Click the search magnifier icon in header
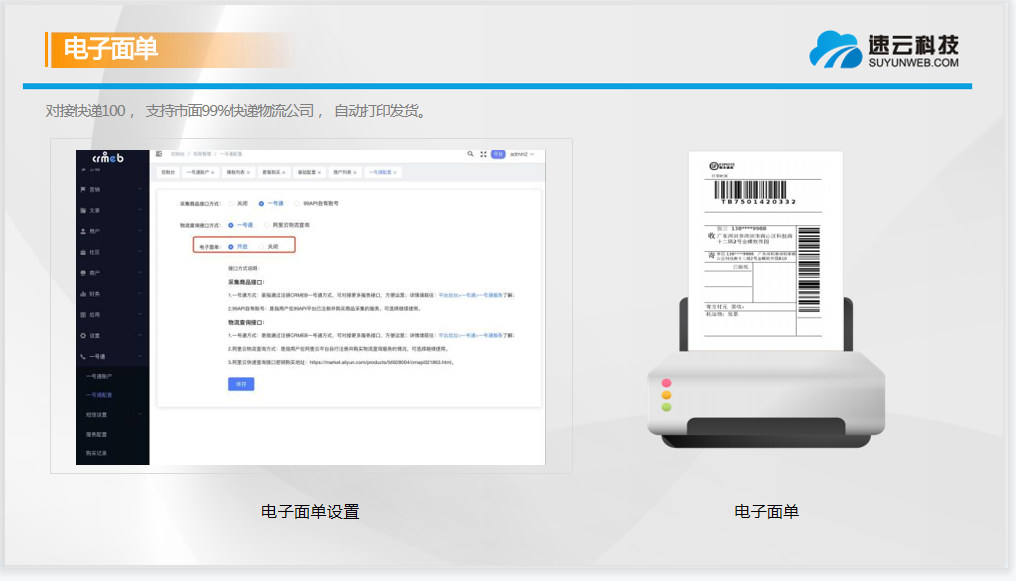Image resolution: width=1016 pixels, height=581 pixels. pyautogui.click(x=471, y=154)
